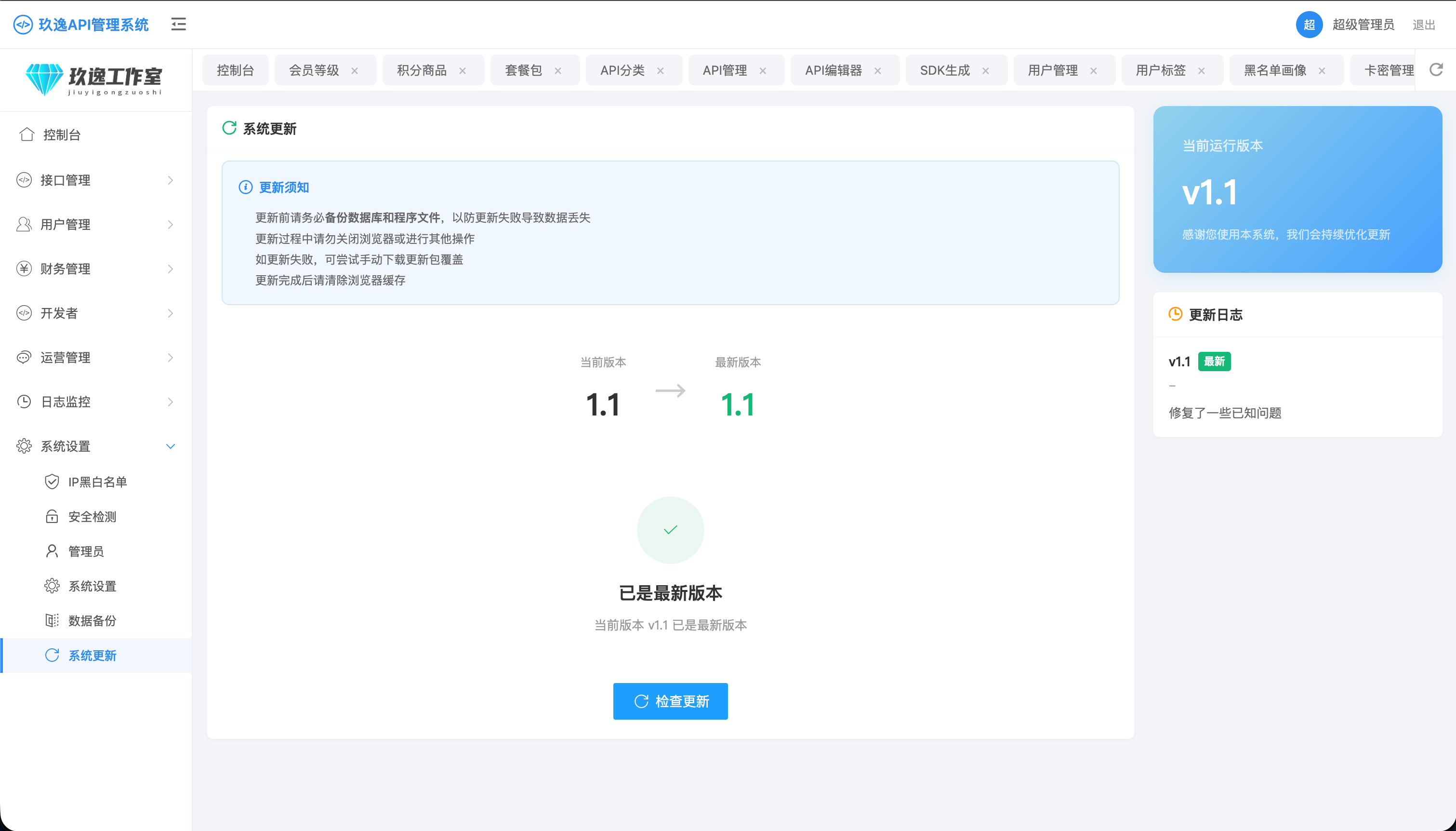Close the 积分商品 tab
Viewport: 1456px width, 831px height.
coord(463,71)
